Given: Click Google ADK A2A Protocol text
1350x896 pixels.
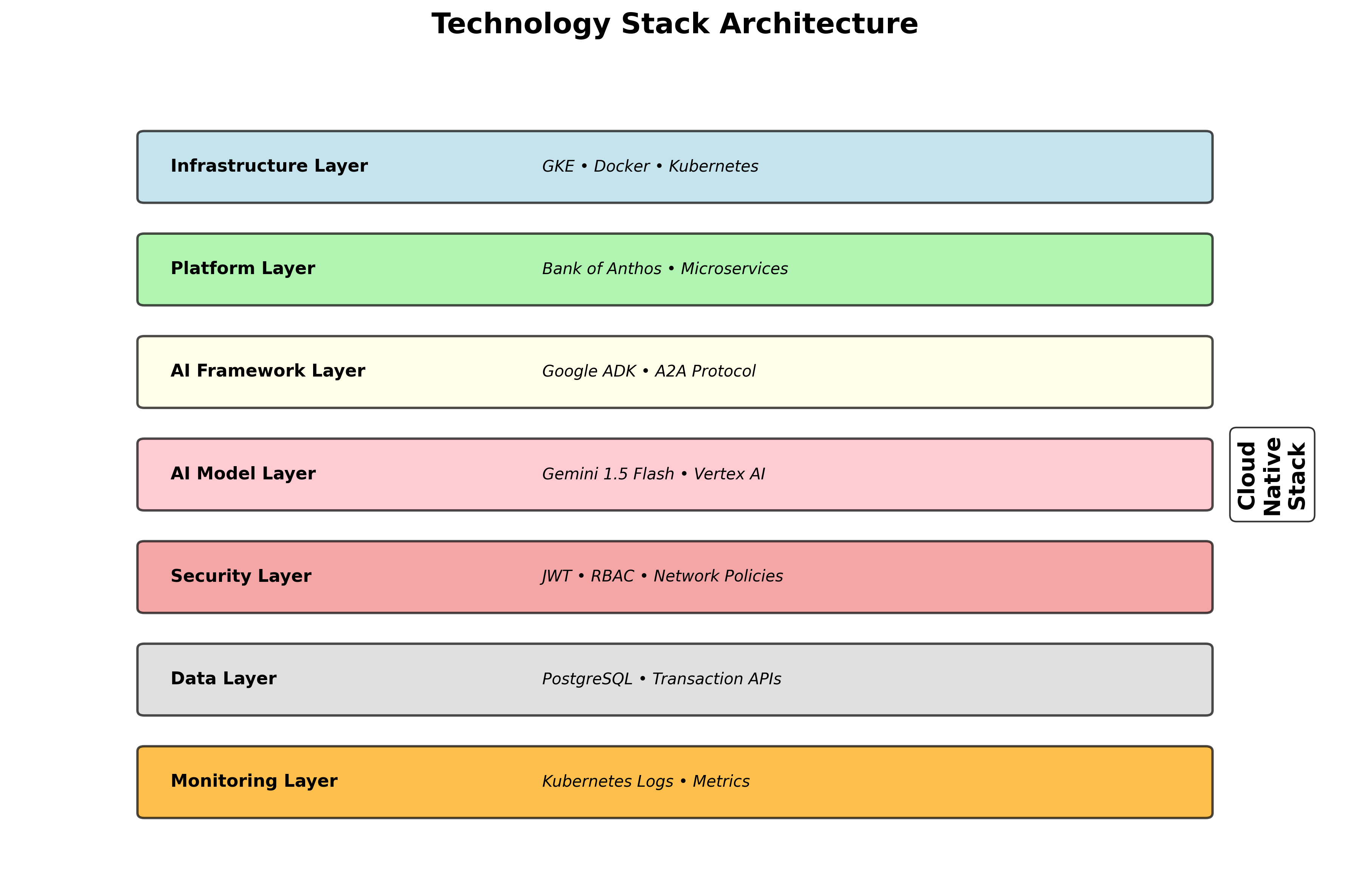Looking at the screenshot, I should (649, 371).
